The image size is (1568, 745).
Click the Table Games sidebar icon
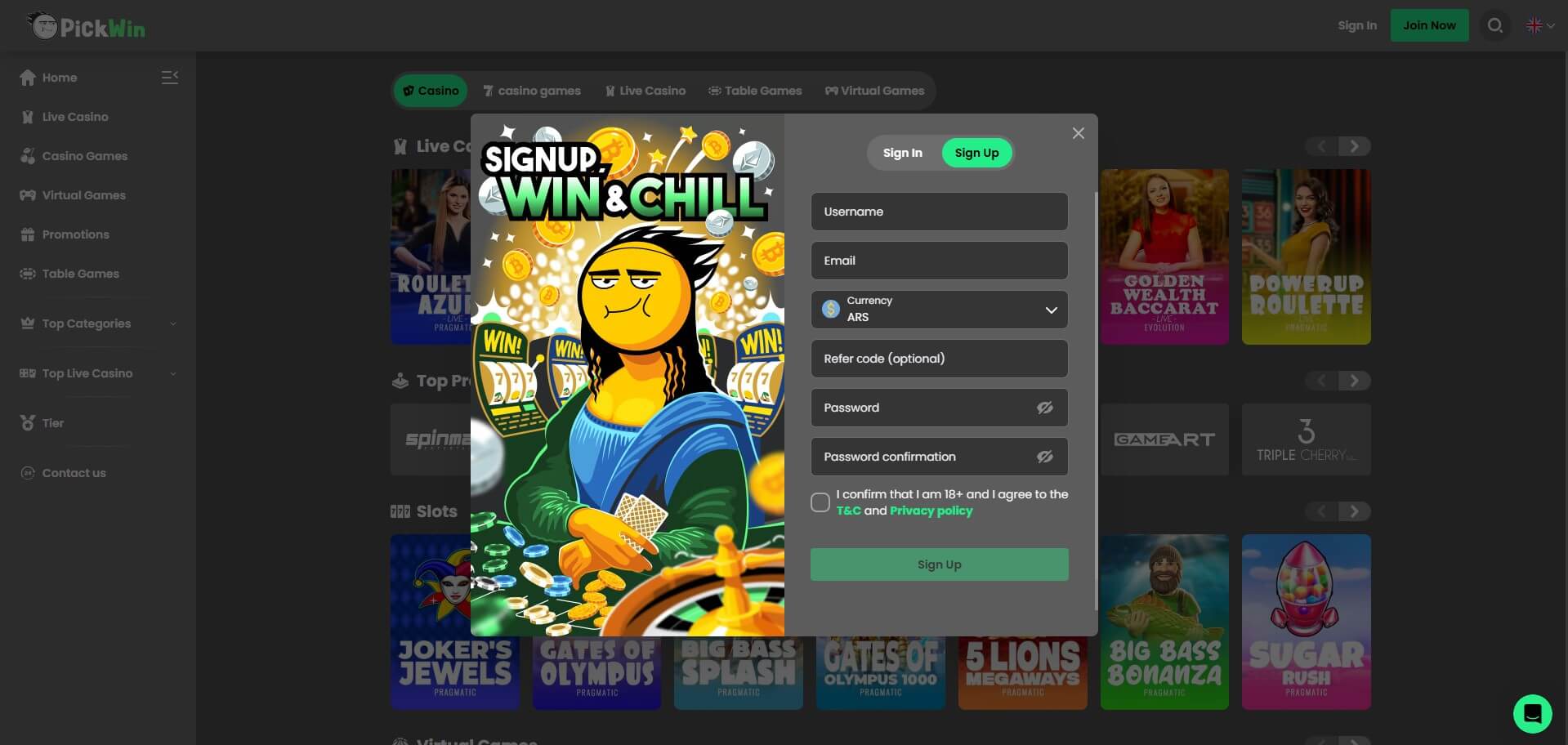click(27, 274)
